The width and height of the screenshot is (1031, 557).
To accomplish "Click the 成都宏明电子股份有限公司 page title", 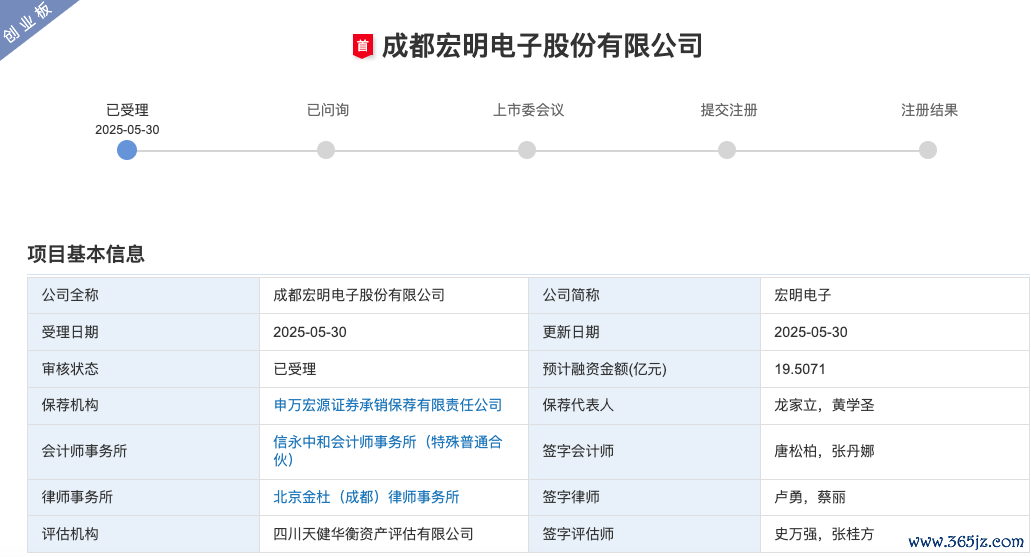I will click(542, 46).
